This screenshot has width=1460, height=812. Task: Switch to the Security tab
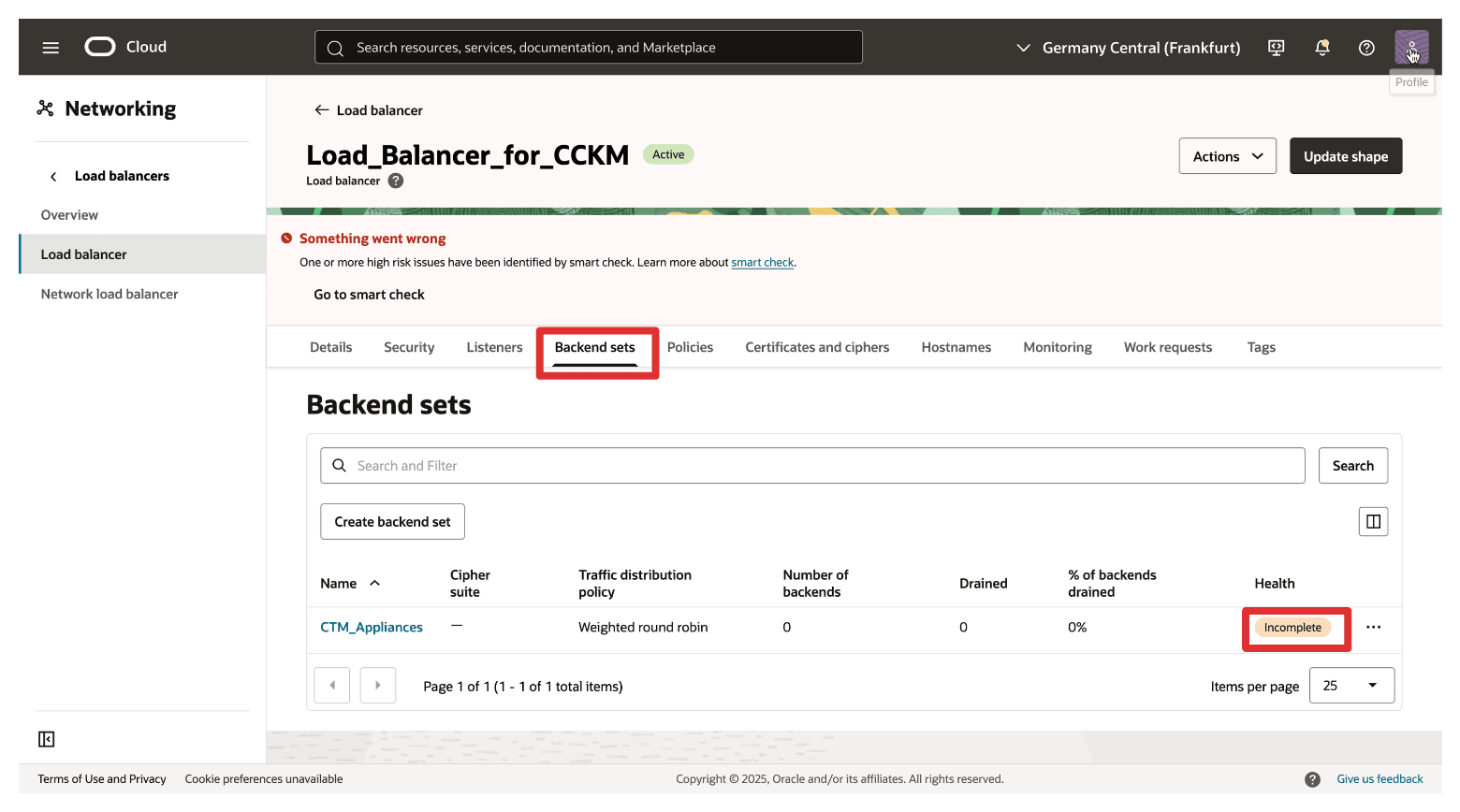pos(409,347)
